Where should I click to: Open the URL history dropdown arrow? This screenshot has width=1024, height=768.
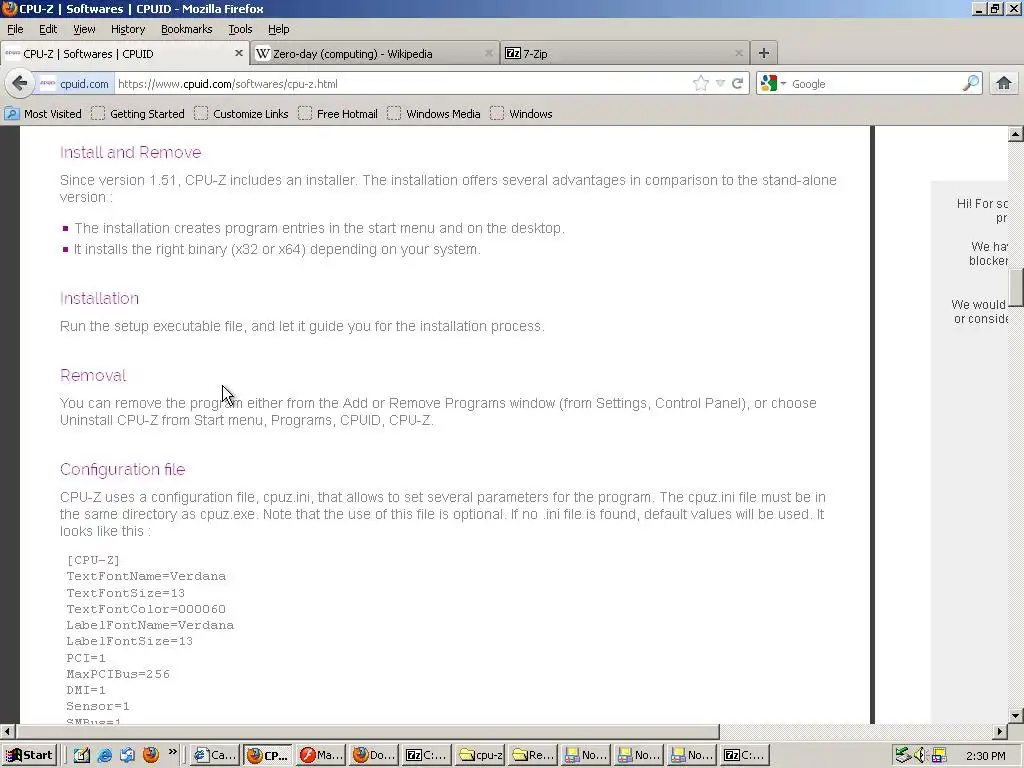(720, 84)
